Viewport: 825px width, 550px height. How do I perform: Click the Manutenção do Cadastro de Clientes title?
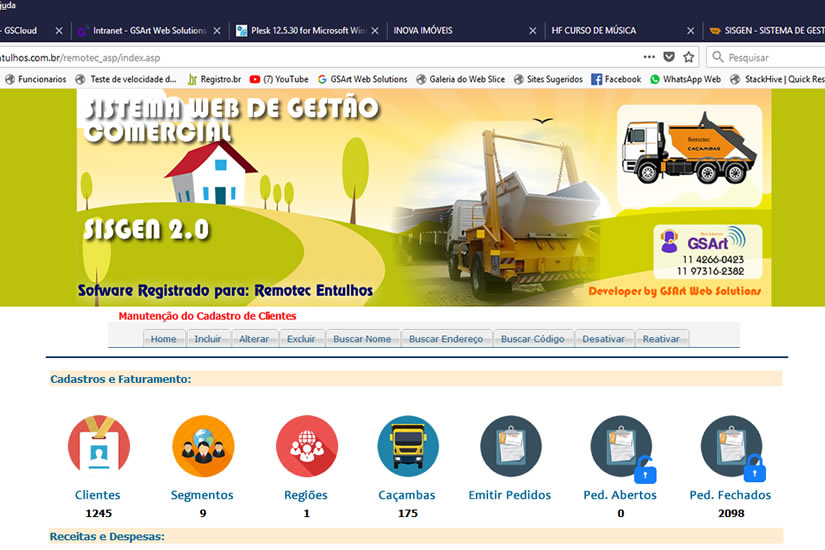click(x=207, y=316)
